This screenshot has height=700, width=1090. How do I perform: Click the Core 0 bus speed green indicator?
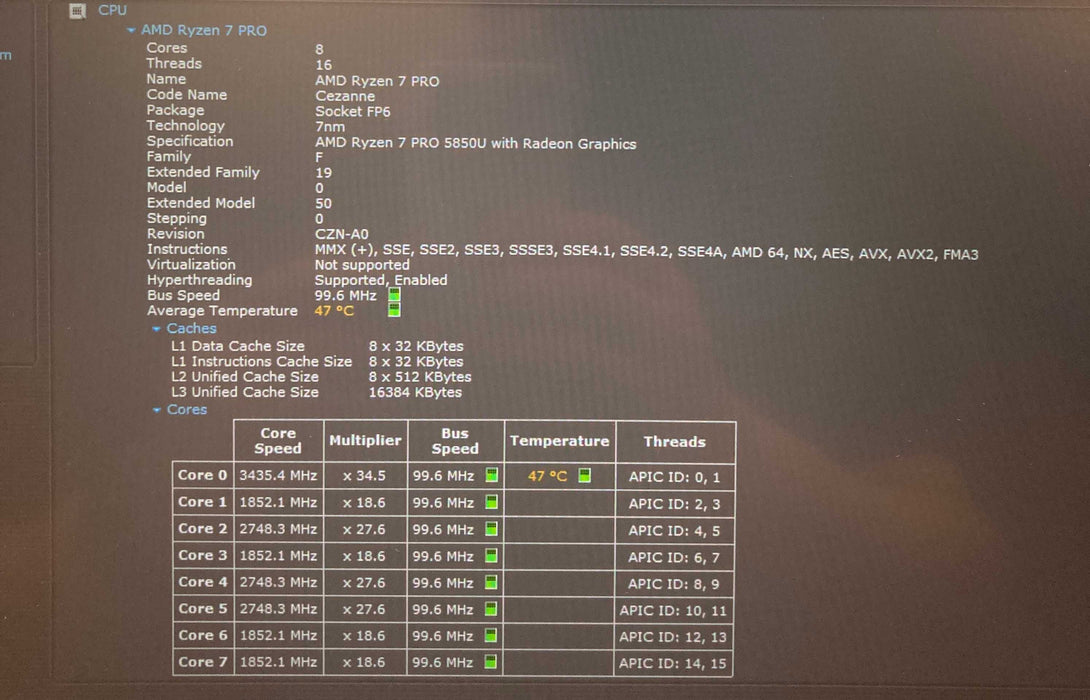(491, 475)
